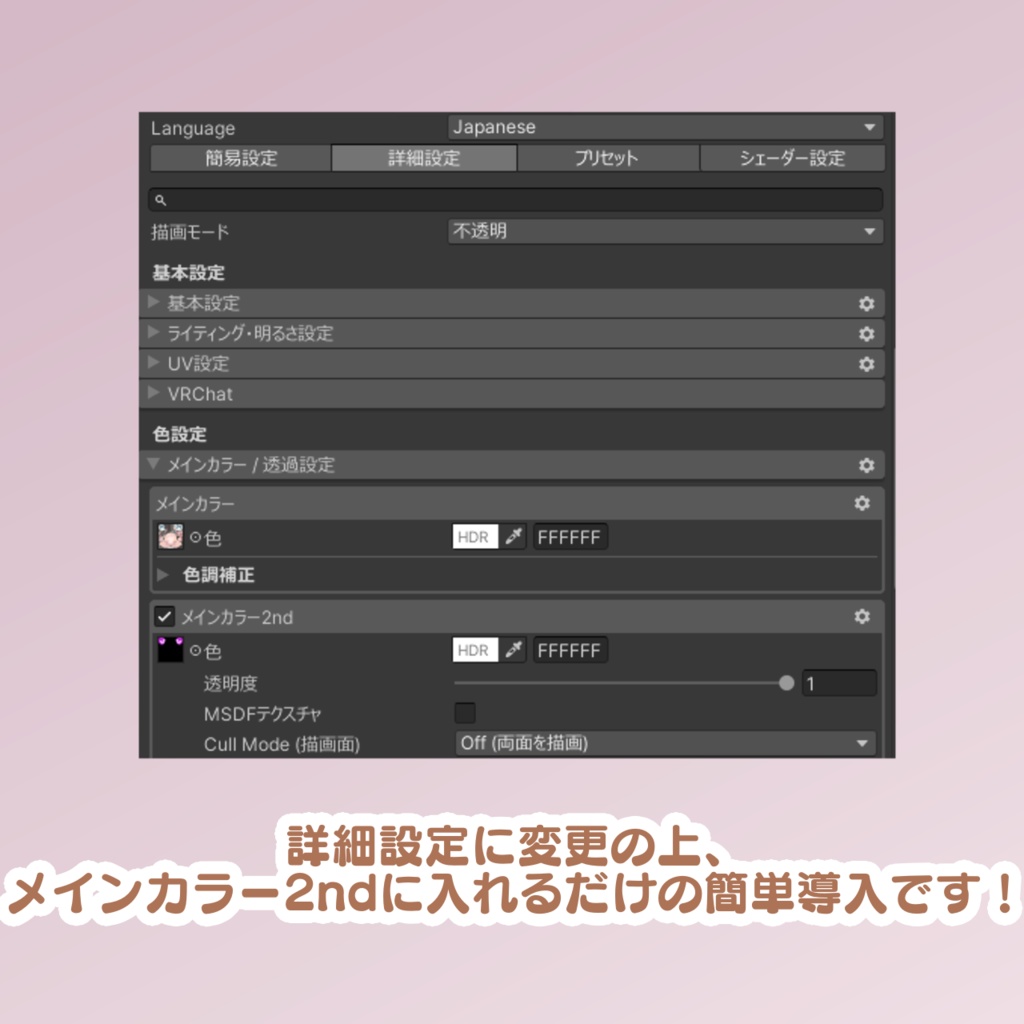1024x1024 pixels.
Task: Select the eyedropper next to メインカラー color
Action: pos(513,537)
